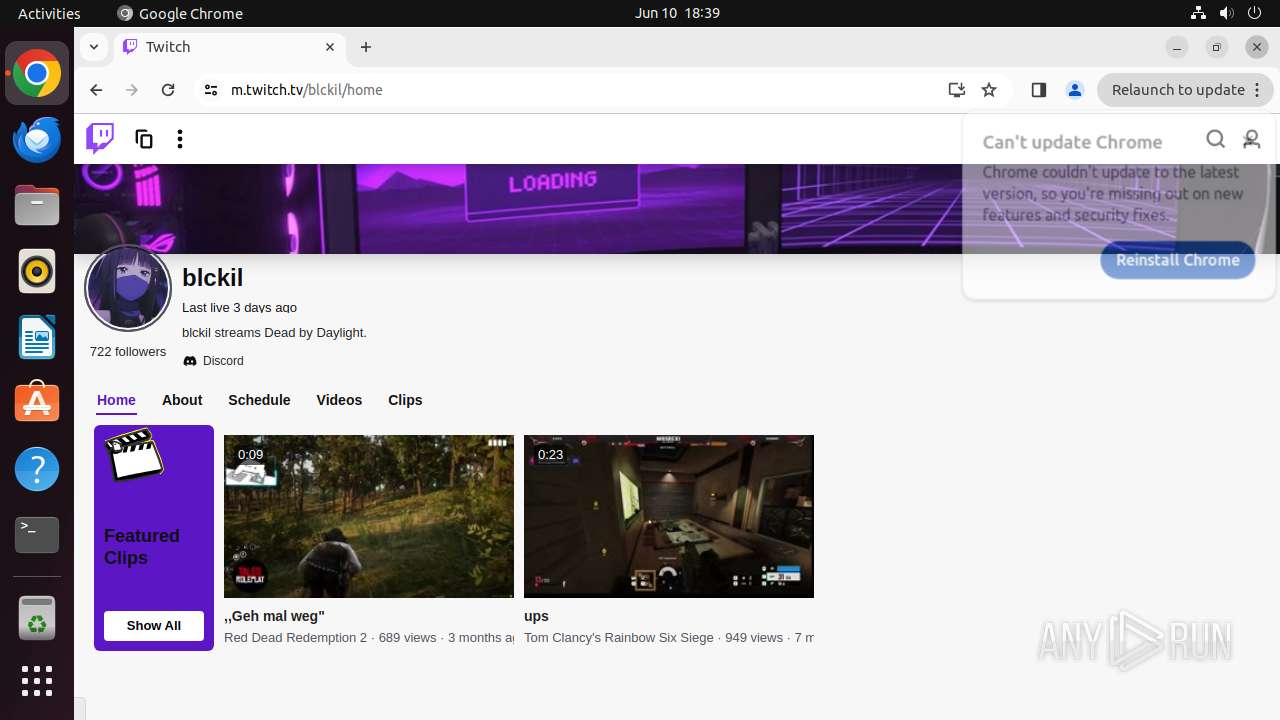Expand the tab search dropdown arrow
The height and width of the screenshot is (720, 1280).
coord(93,47)
